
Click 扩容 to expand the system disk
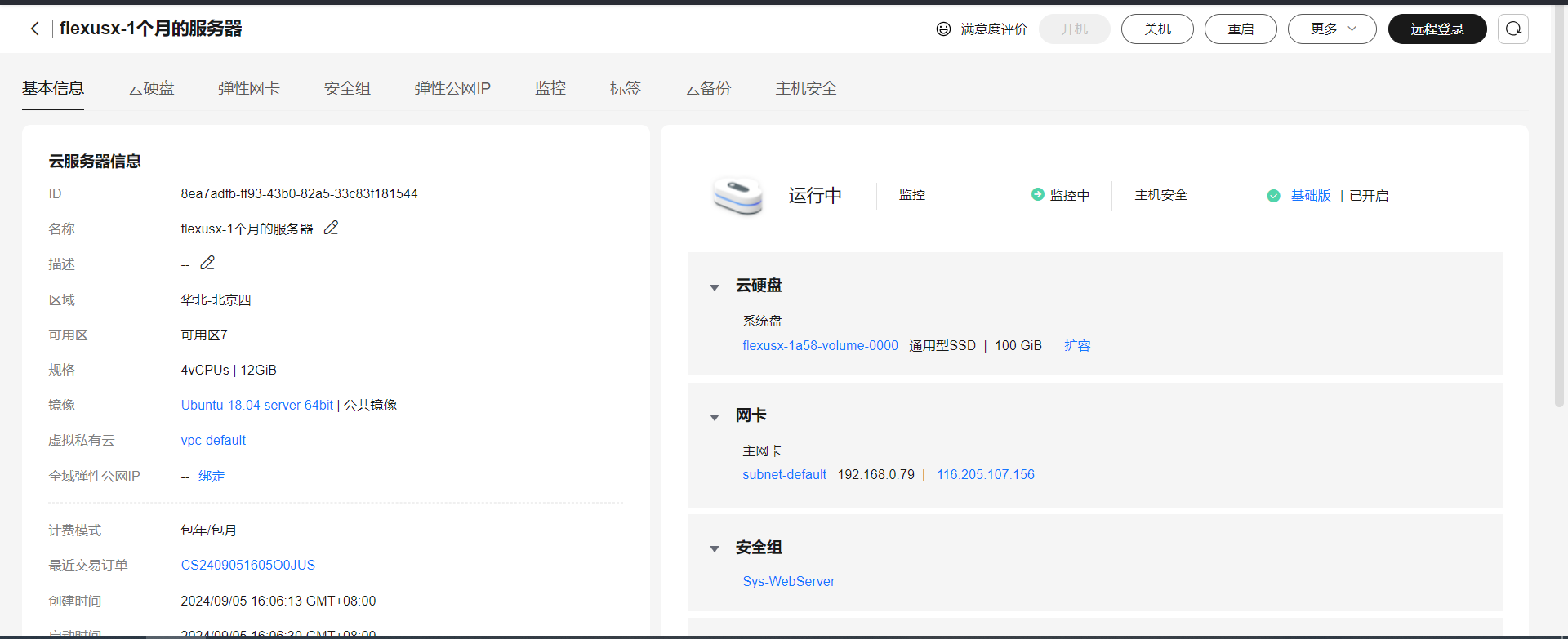[1076, 345]
